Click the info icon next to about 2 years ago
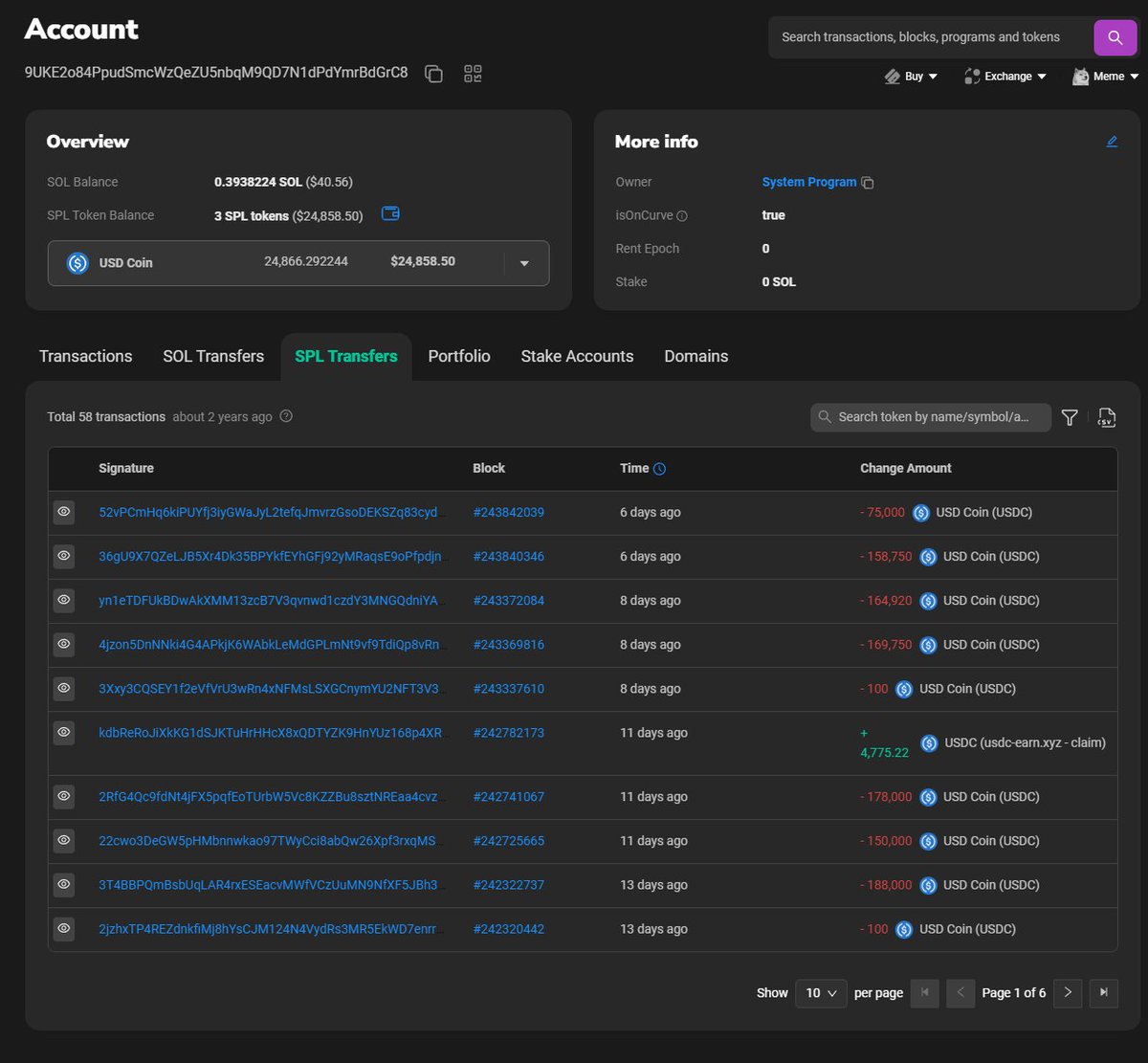 tap(285, 417)
